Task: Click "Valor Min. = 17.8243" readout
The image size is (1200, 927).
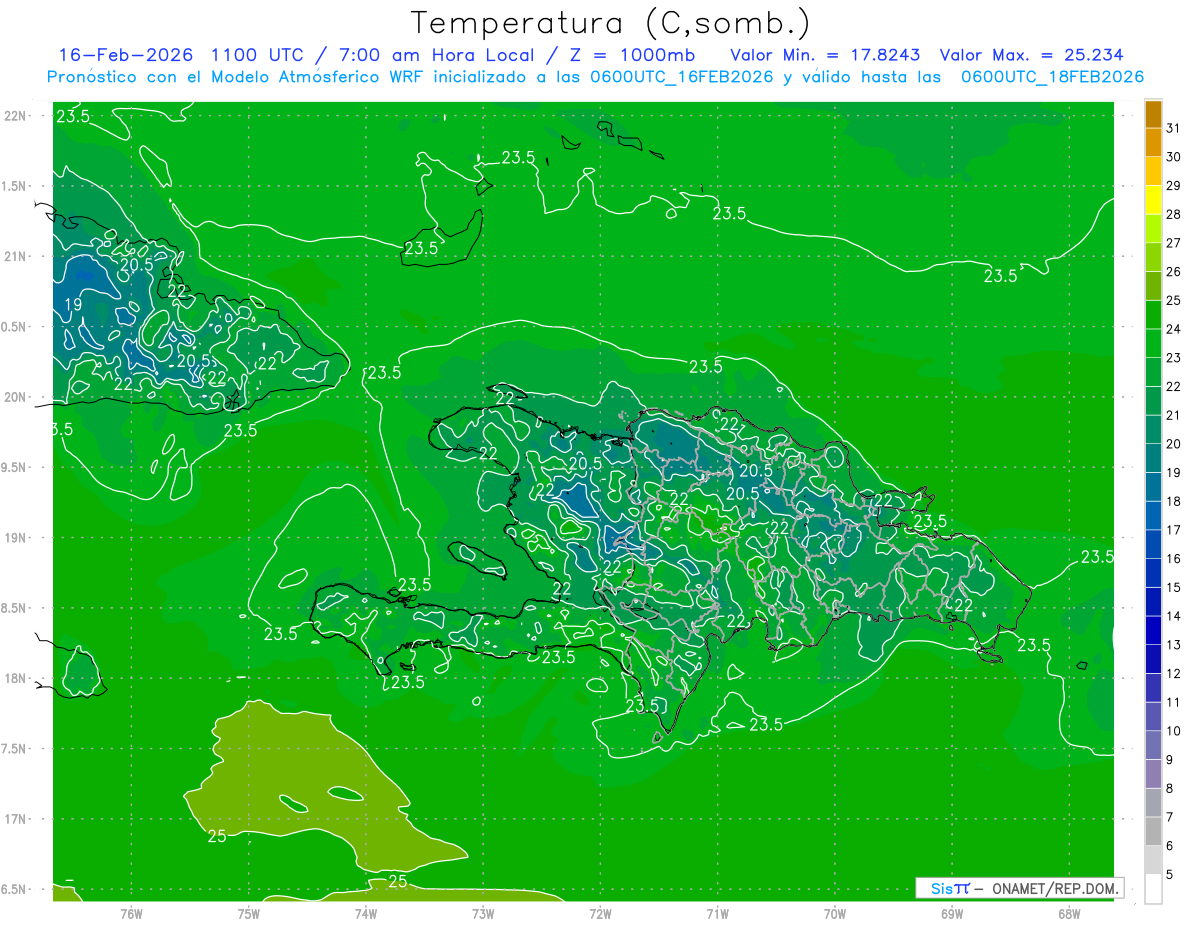Action: click(x=825, y=55)
